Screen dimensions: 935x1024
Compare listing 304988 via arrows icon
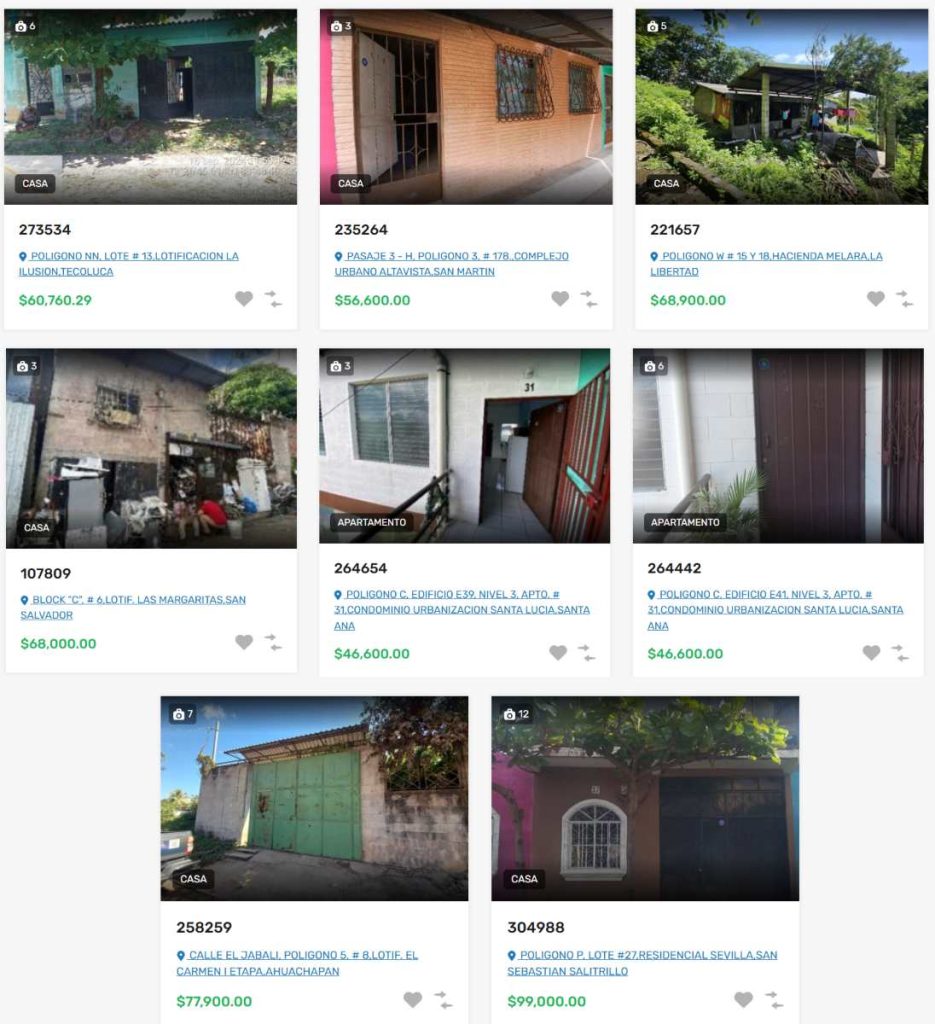point(774,1000)
